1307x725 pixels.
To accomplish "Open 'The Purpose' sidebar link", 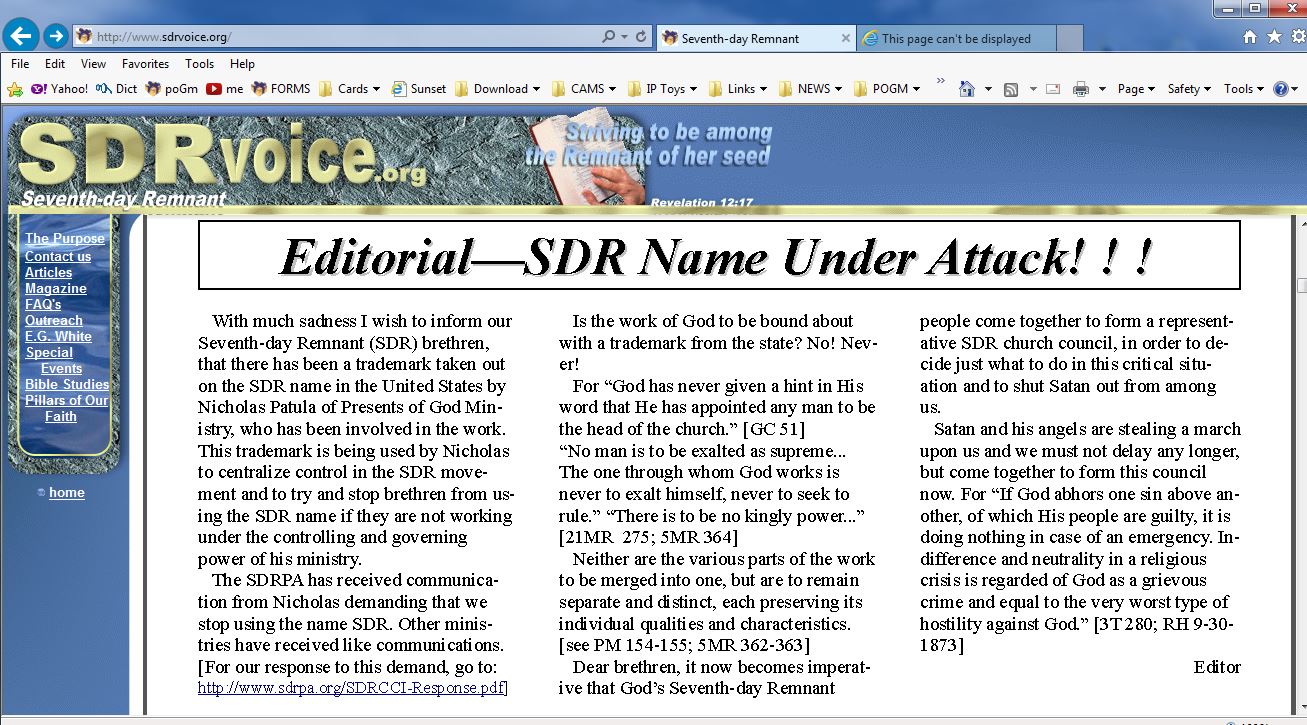I will (x=65, y=238).
